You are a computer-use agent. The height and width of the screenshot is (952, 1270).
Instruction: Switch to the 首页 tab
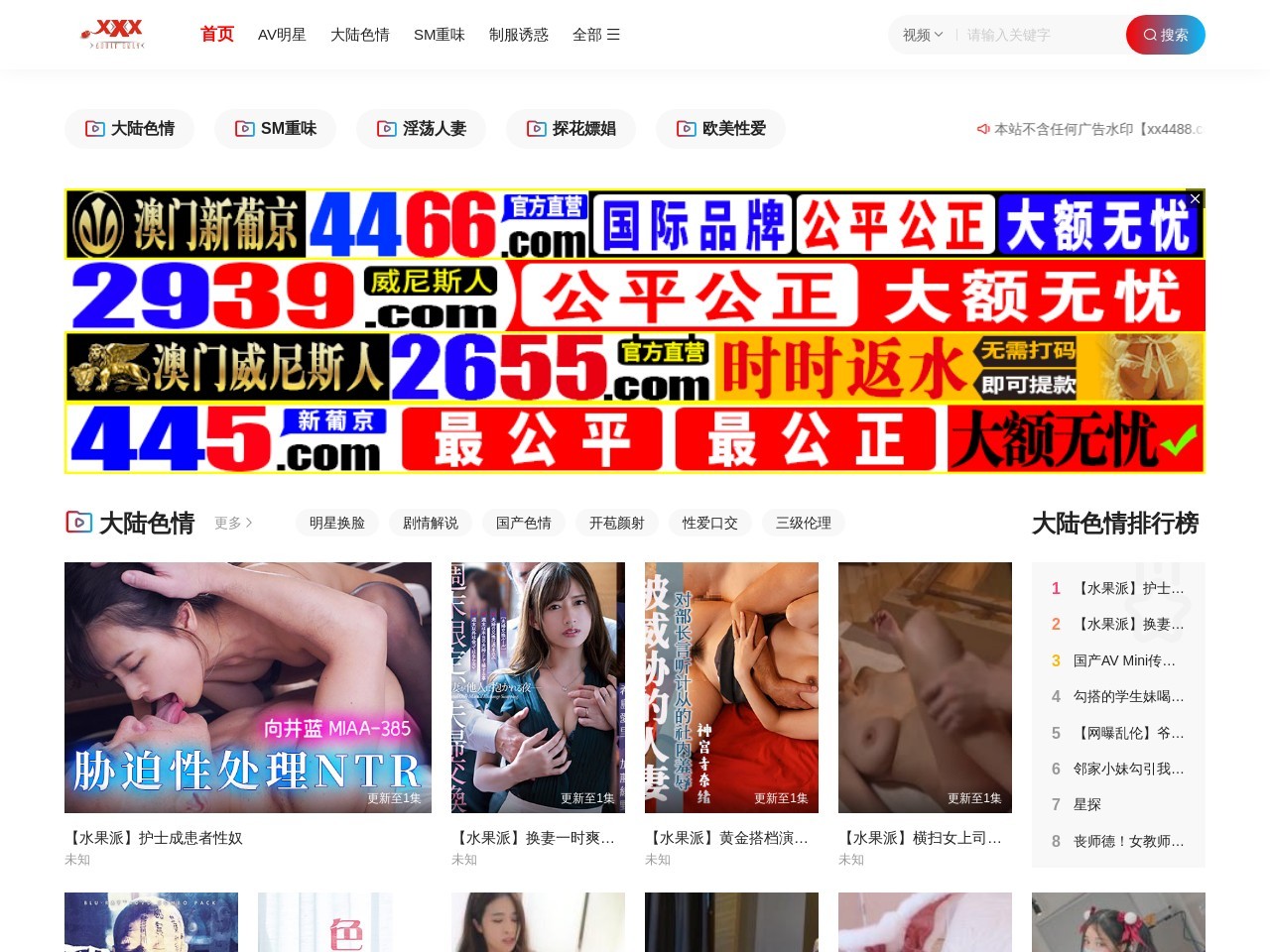pos(215,34)
